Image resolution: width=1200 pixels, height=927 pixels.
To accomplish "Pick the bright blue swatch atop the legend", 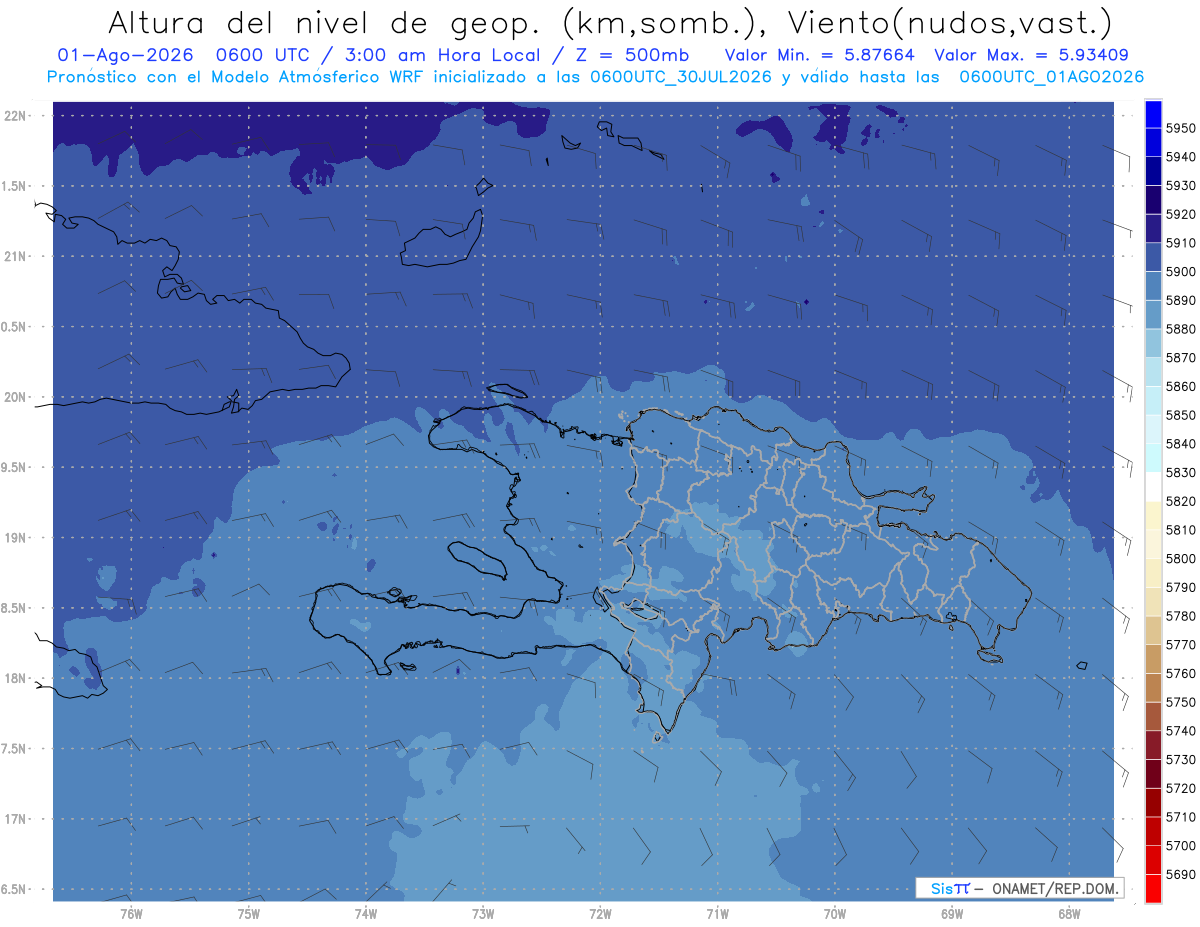I will point(1153,113).
